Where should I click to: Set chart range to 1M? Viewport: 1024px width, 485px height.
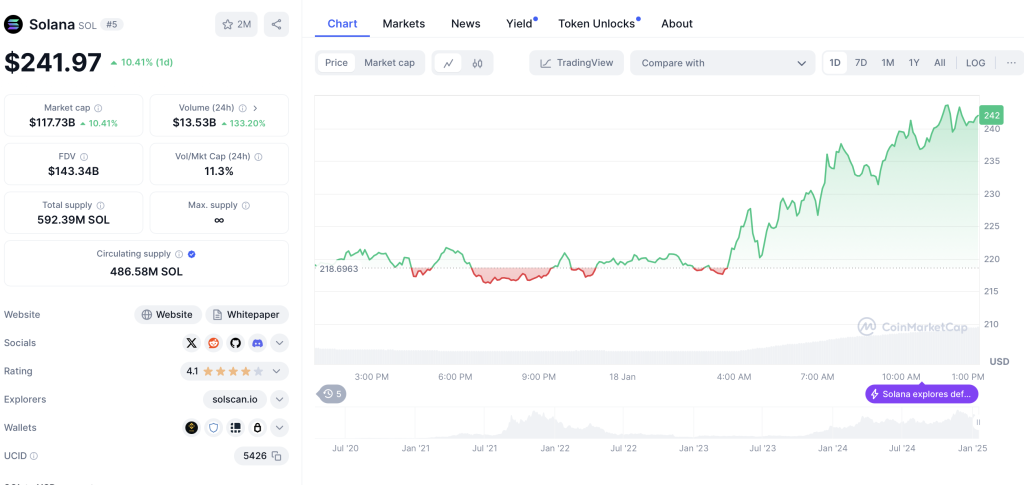[x=888, y=63]
